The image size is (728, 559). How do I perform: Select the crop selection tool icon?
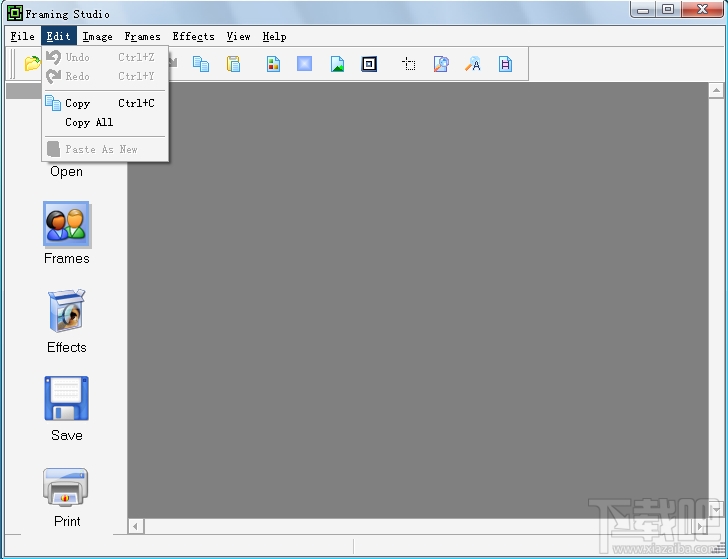click(x=409, y=64)
